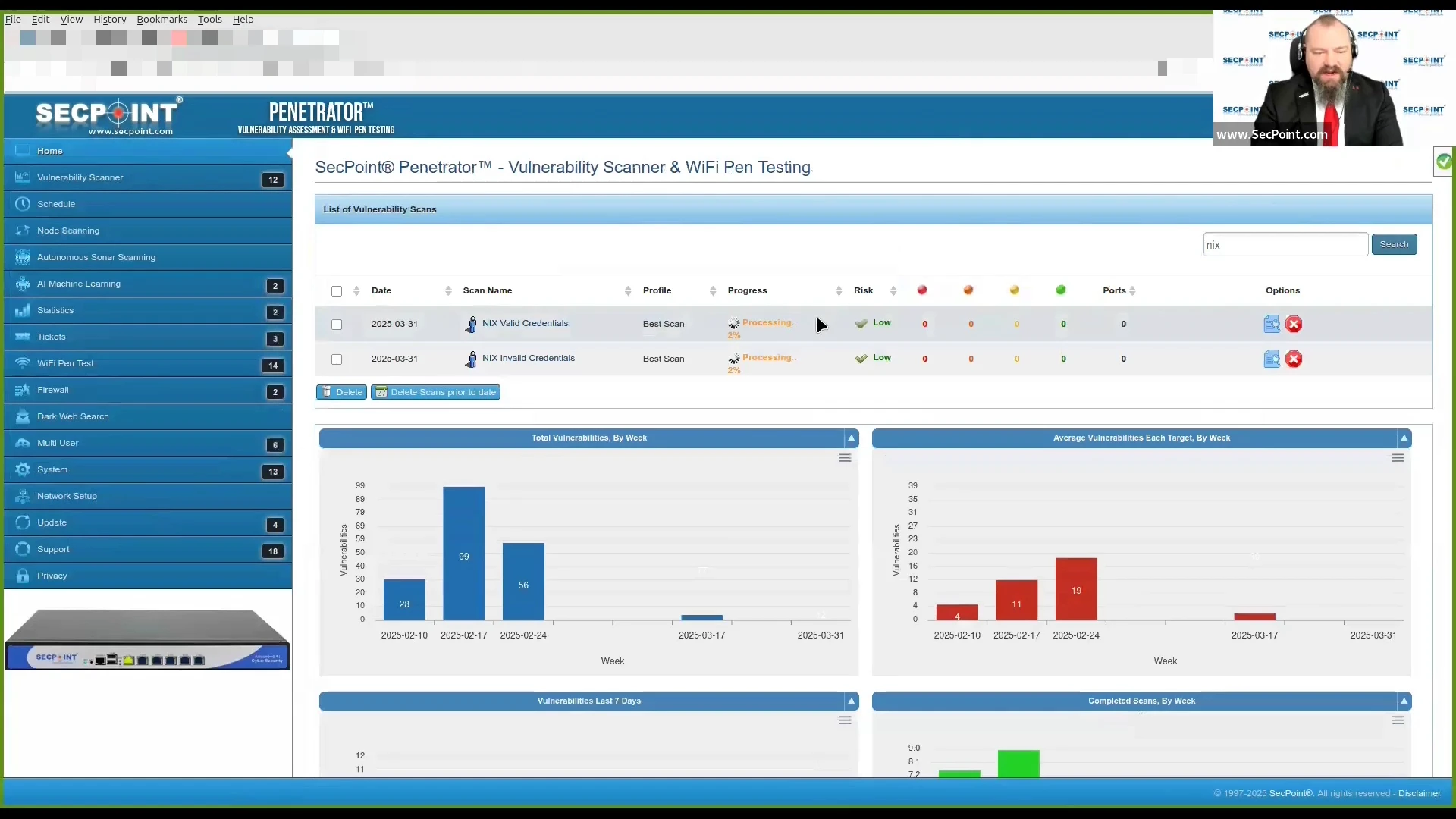The width and height of the screenshot is (1456, 819).
Task: Sort by green info column dot
Action: 1061,290
